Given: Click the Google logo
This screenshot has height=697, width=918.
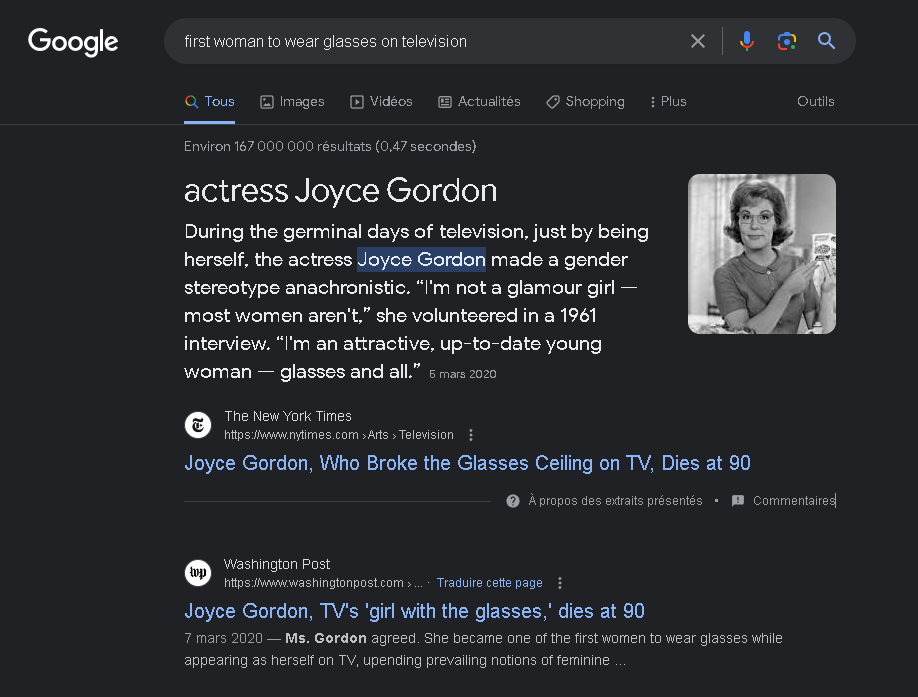Looking at the screenshot, I should [73, 41].
